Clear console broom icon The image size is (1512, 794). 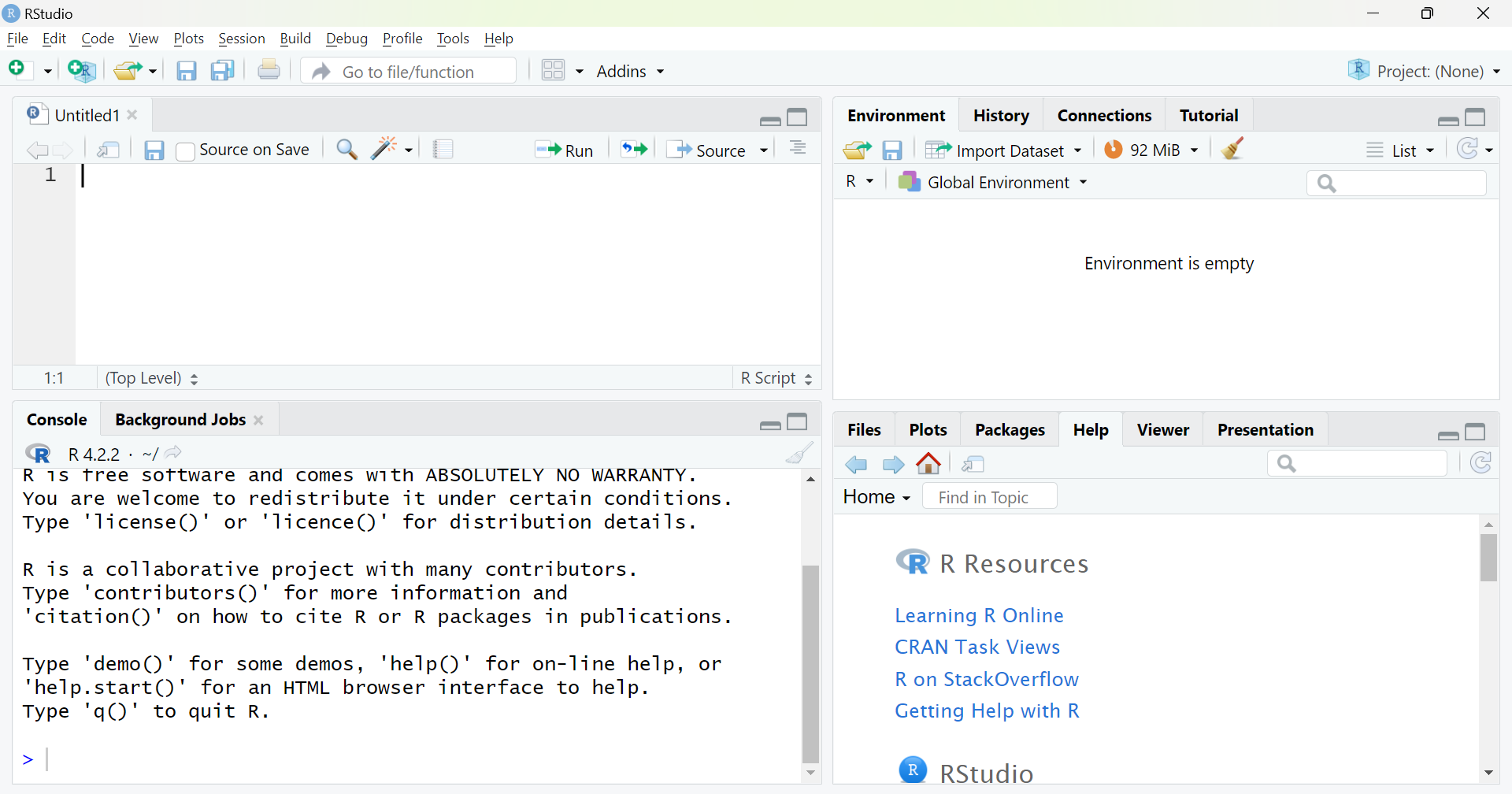799,453
